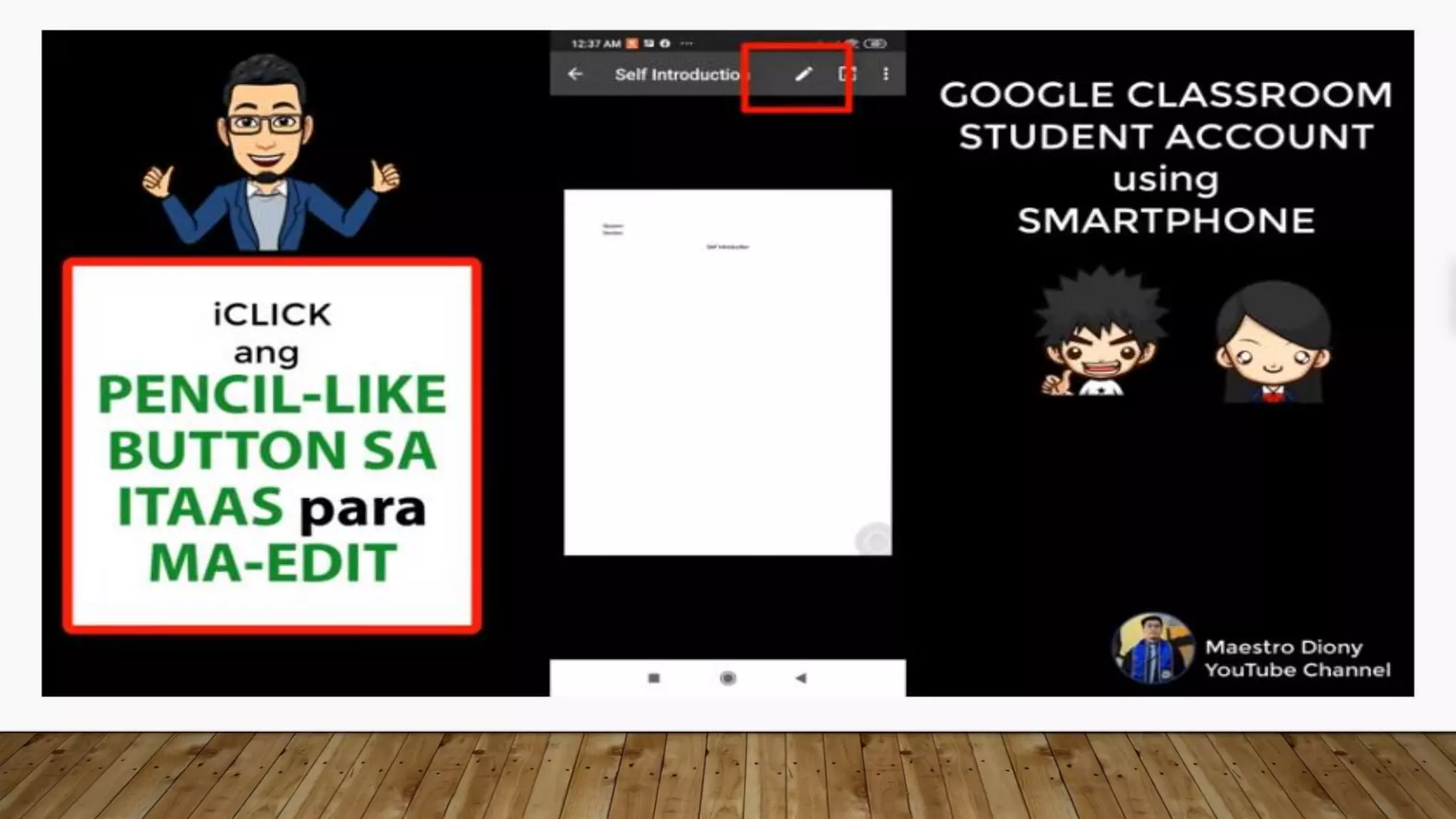Click the SMARTPHONE heading word

coord(1166,221)
